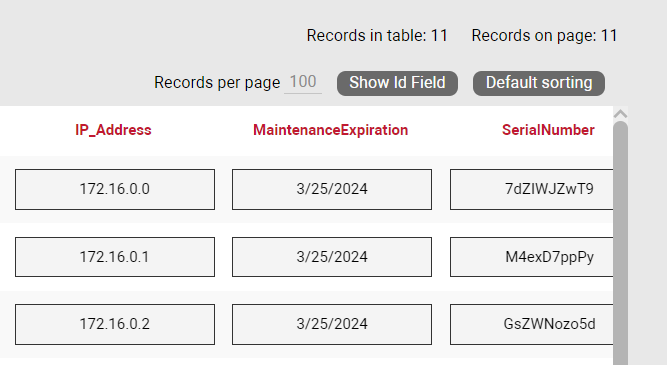Select serial number M4exD7ppPy cell
The height and width of the screenshot is (365, 667).
pyautogui.click(x=532, y=257)
